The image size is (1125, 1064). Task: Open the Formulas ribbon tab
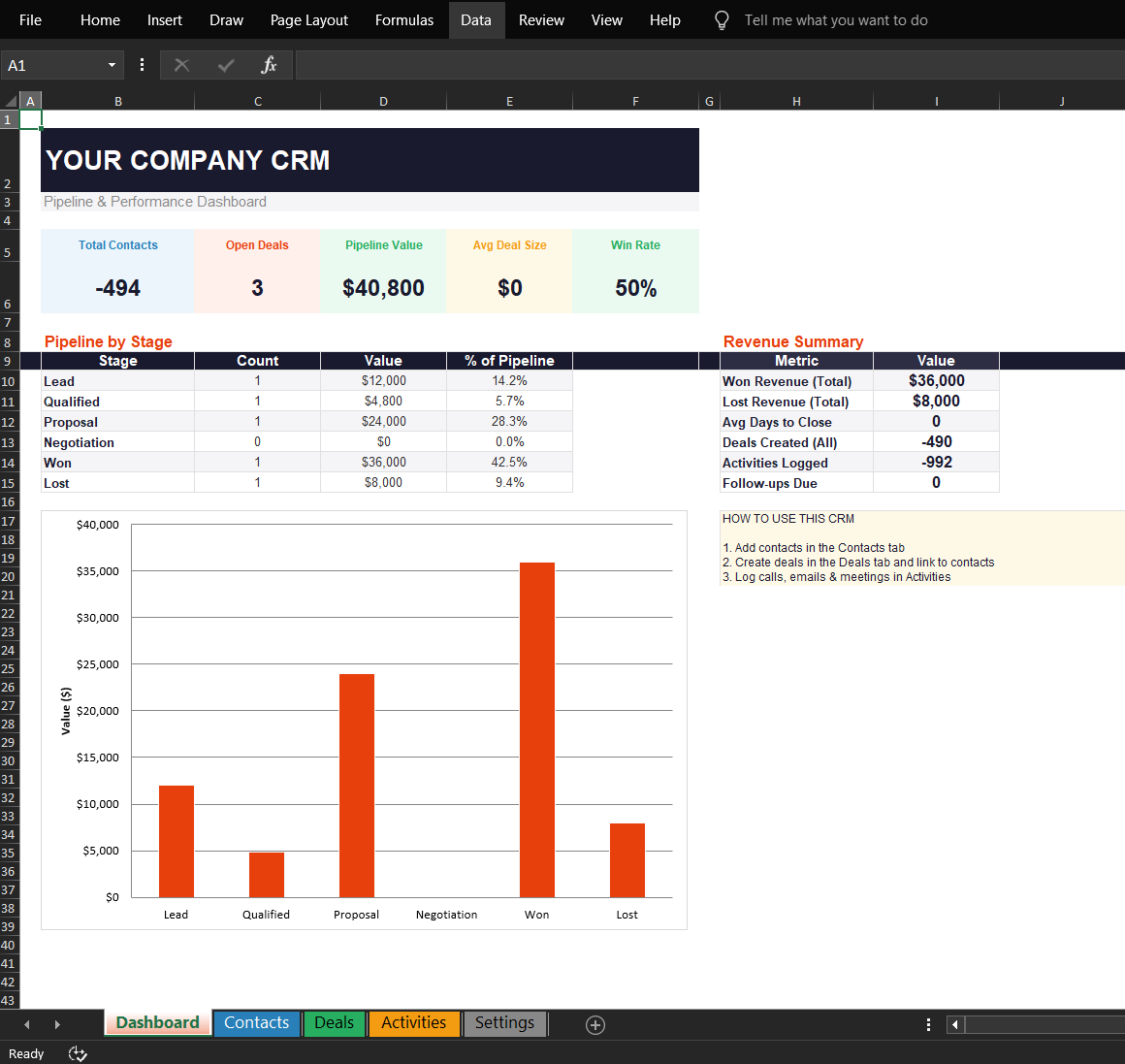click(403, 19)
